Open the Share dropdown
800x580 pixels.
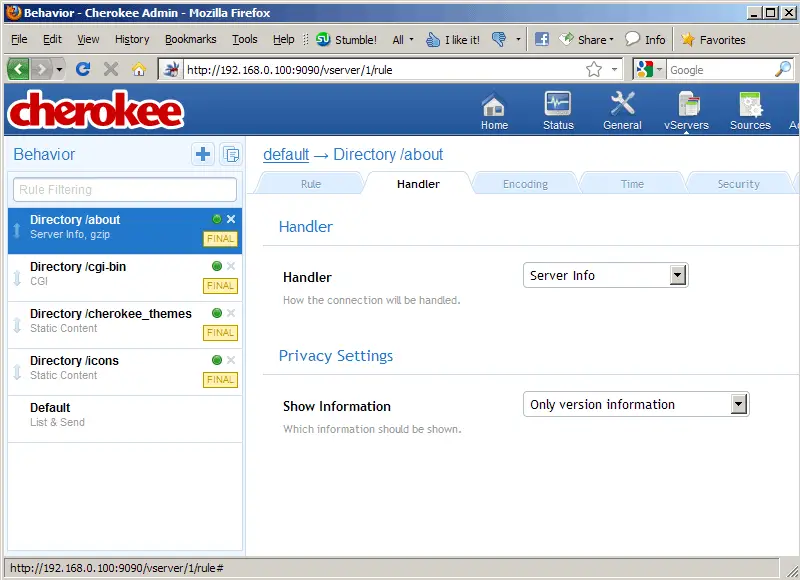587,39
